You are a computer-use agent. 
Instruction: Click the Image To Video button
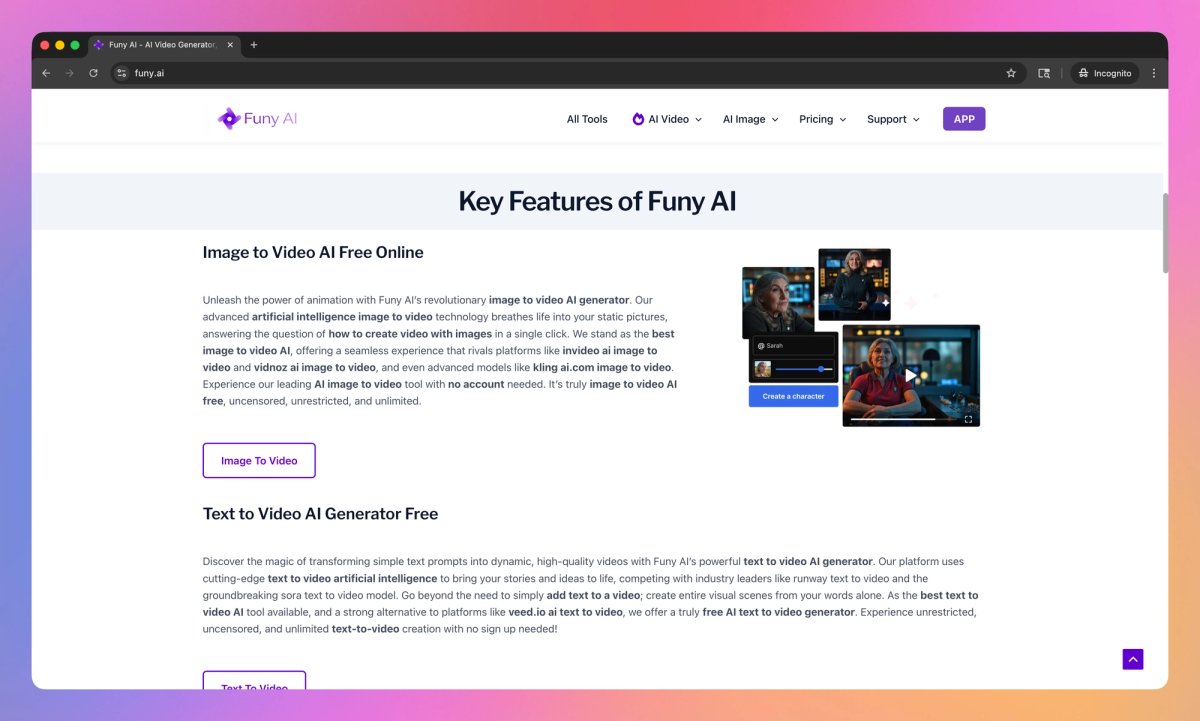coord(259,461)
